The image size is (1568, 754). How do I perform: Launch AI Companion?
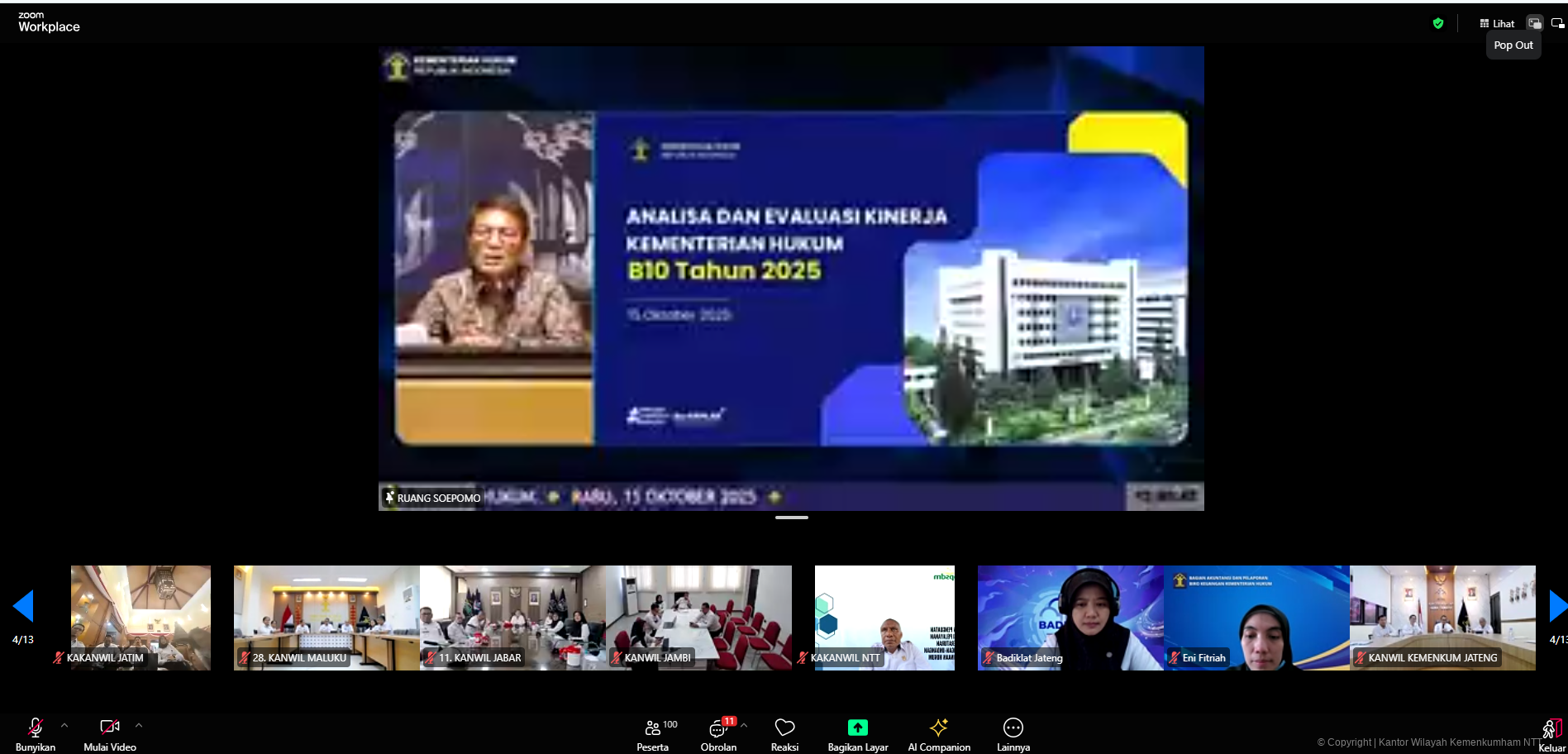939,733
